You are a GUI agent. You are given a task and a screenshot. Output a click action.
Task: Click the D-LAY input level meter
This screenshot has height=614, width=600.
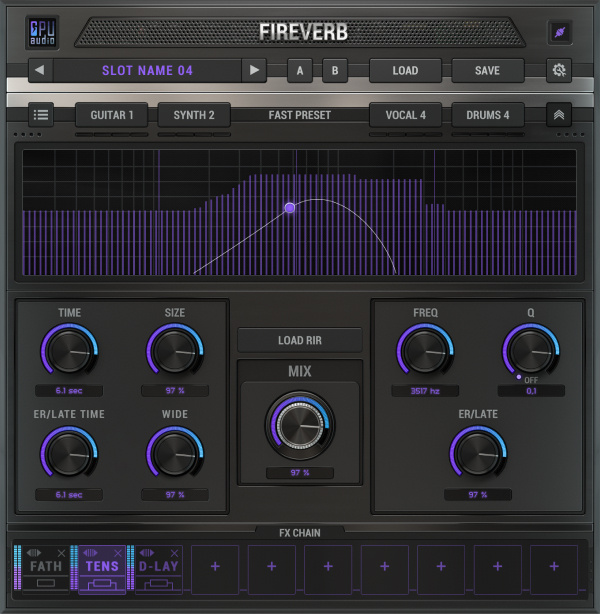click(130, 567)
